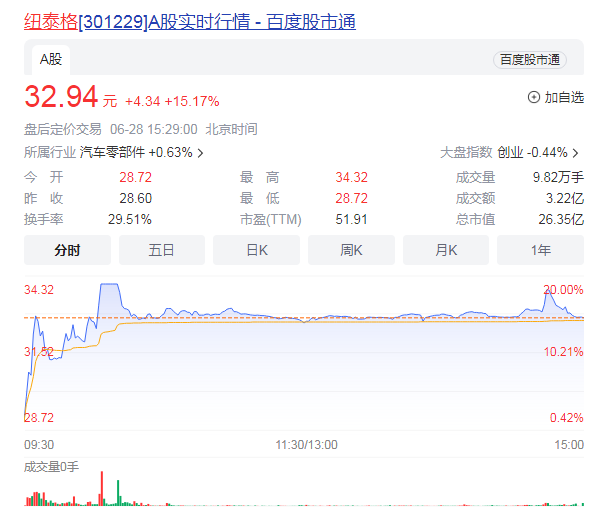Switch to the 五日 chart tab
Screen dimensions: 603x516
tap(161, 250)
